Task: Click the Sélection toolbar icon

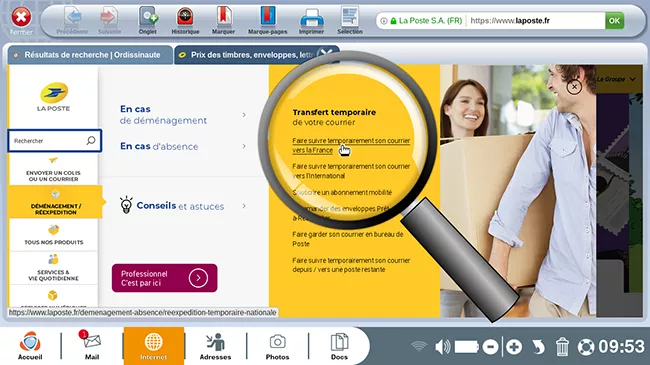Action: pyautogui.click(x=350, y=17)
